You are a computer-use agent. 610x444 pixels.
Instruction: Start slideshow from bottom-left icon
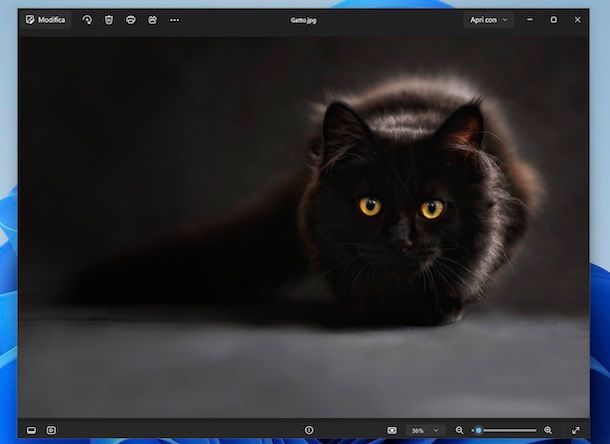coord(51,430)
